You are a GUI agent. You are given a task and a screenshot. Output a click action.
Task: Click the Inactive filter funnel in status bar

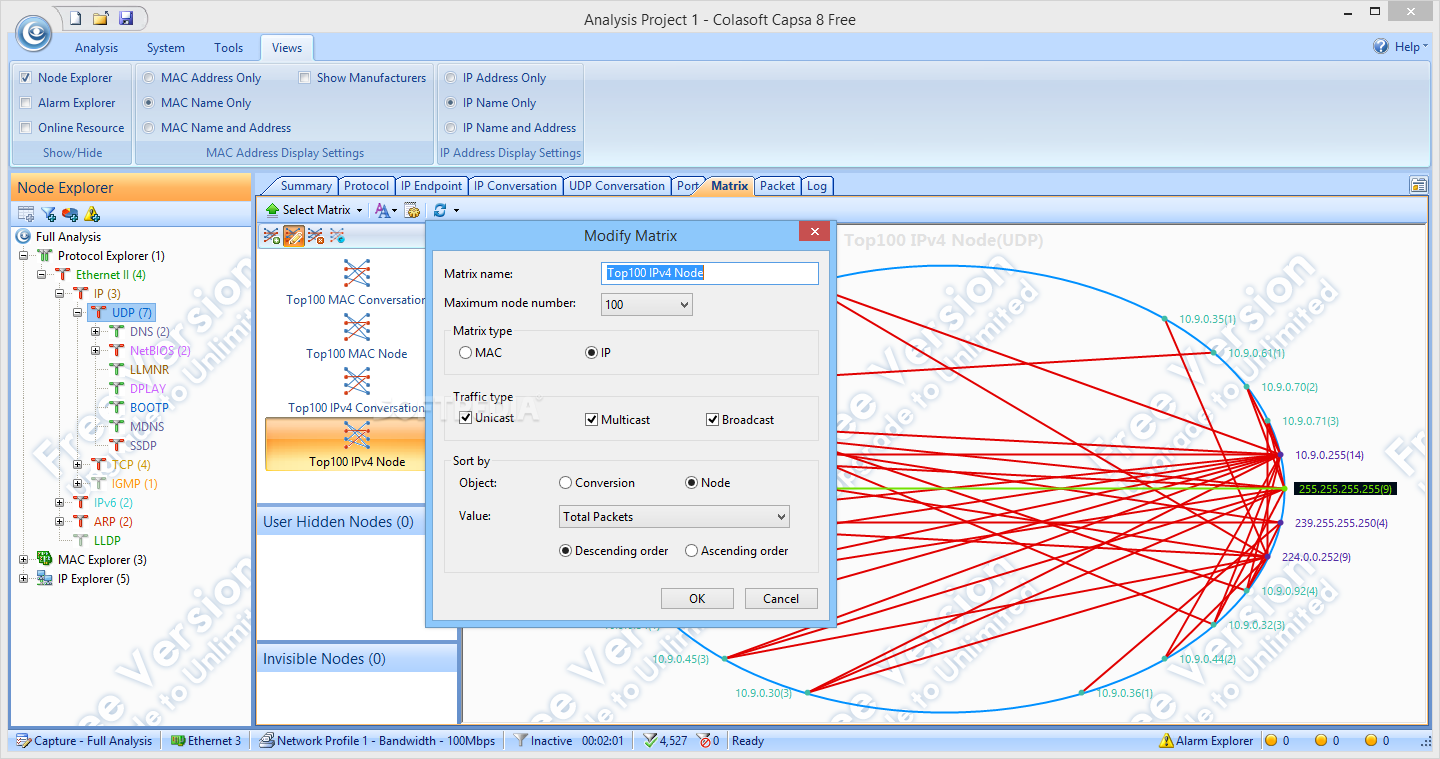point(520,741)
